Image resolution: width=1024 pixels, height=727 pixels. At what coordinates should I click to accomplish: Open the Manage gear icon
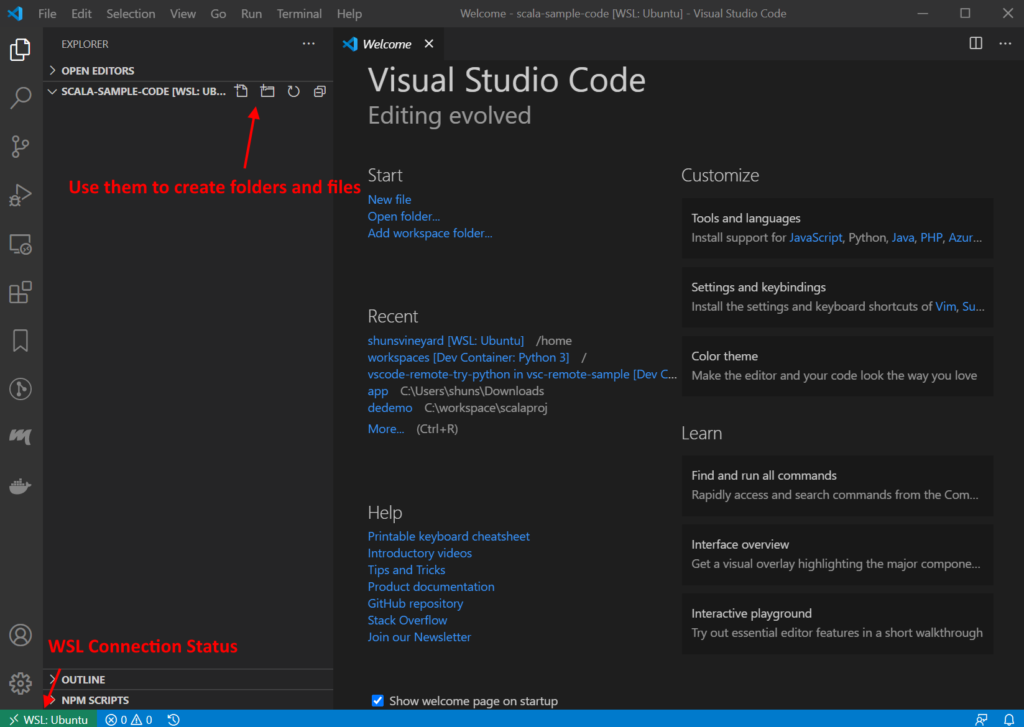(x=21, y=683)
